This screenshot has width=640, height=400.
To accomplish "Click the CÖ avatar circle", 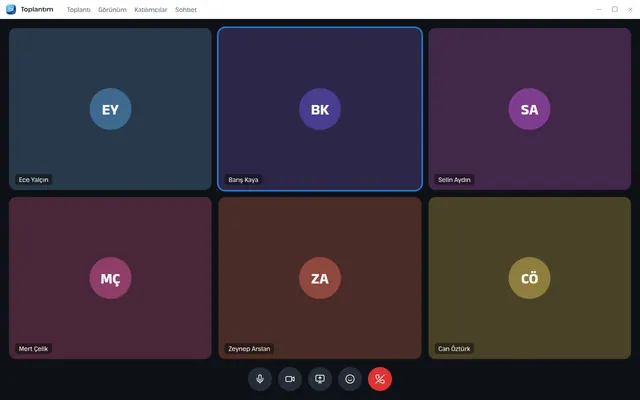I will (529, 278).
